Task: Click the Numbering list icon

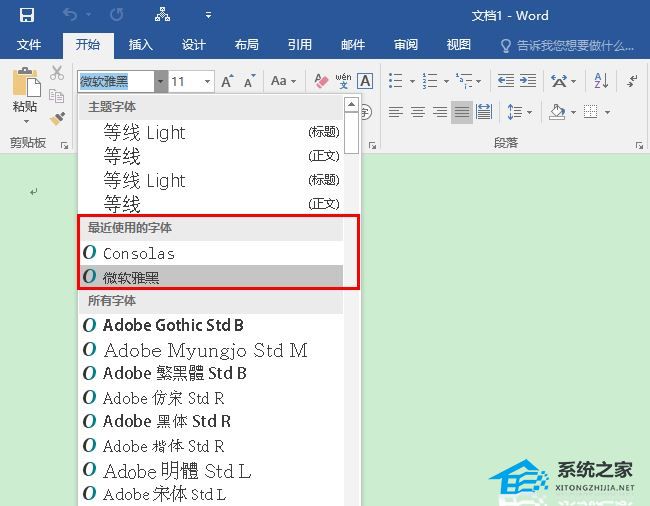Action: (x=430, y=80)
